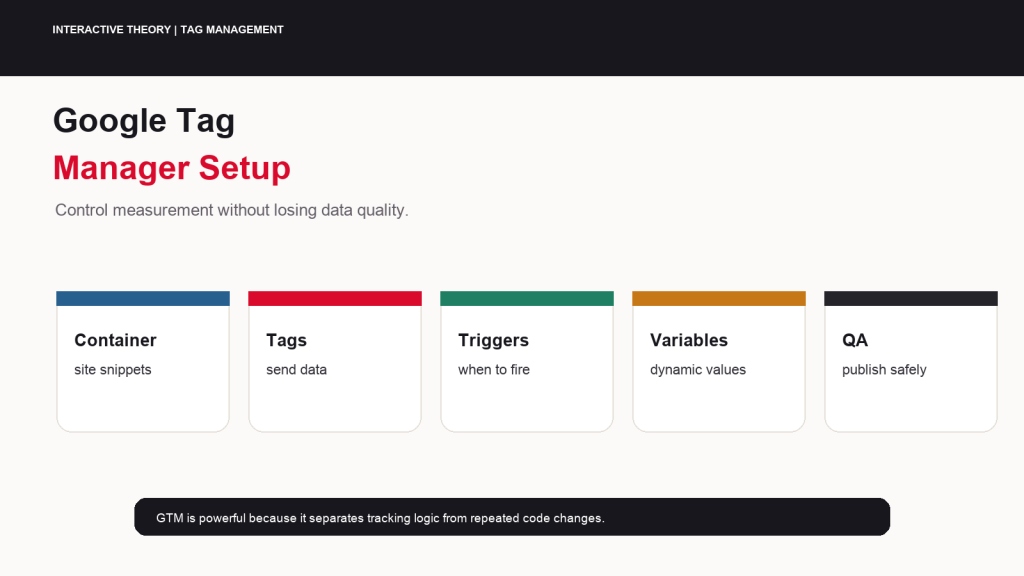Click the orange bar atop the Variables card
Image resolution: width=1024 pixels, height=576 pixels.
coord(719,298)
